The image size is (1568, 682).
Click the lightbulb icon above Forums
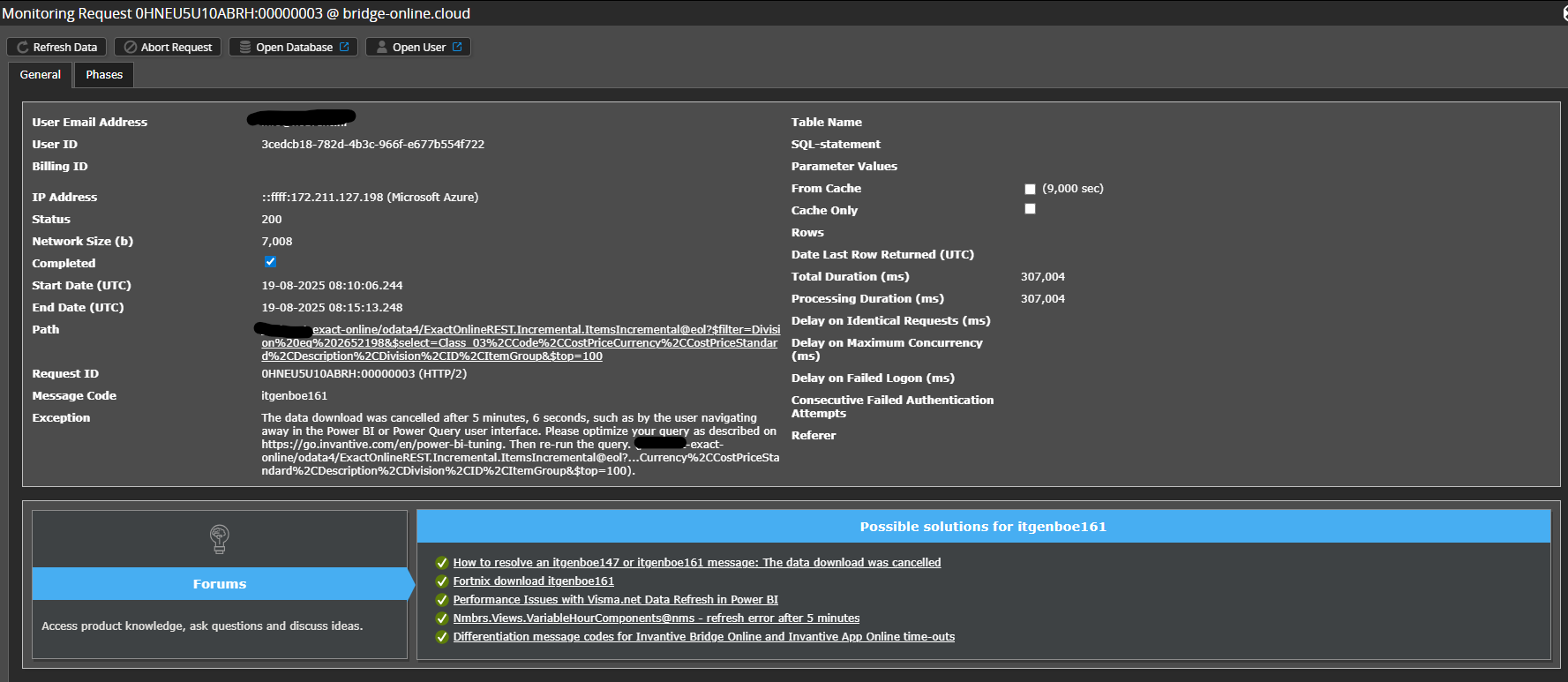(220, 538)
